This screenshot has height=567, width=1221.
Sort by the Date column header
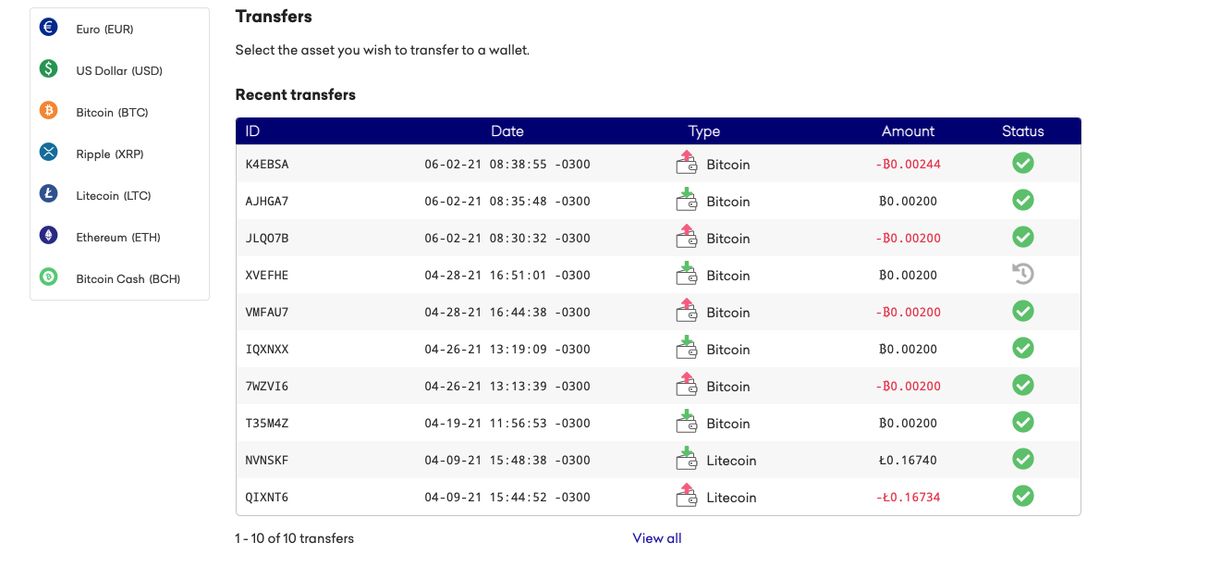pyautogui.click(x=507, y=131)
